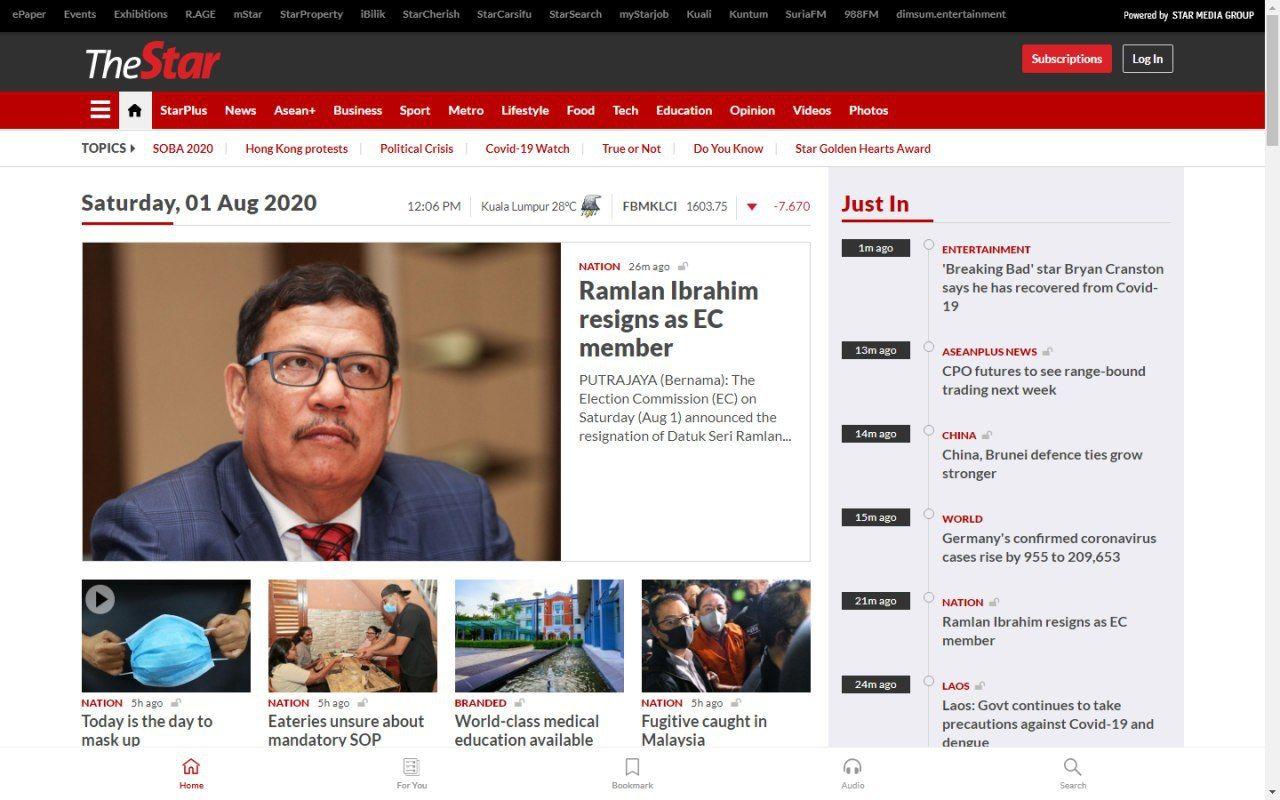Click the Log In button
This screenshot has height=800, width=1280.
[x=1147, y=59]
